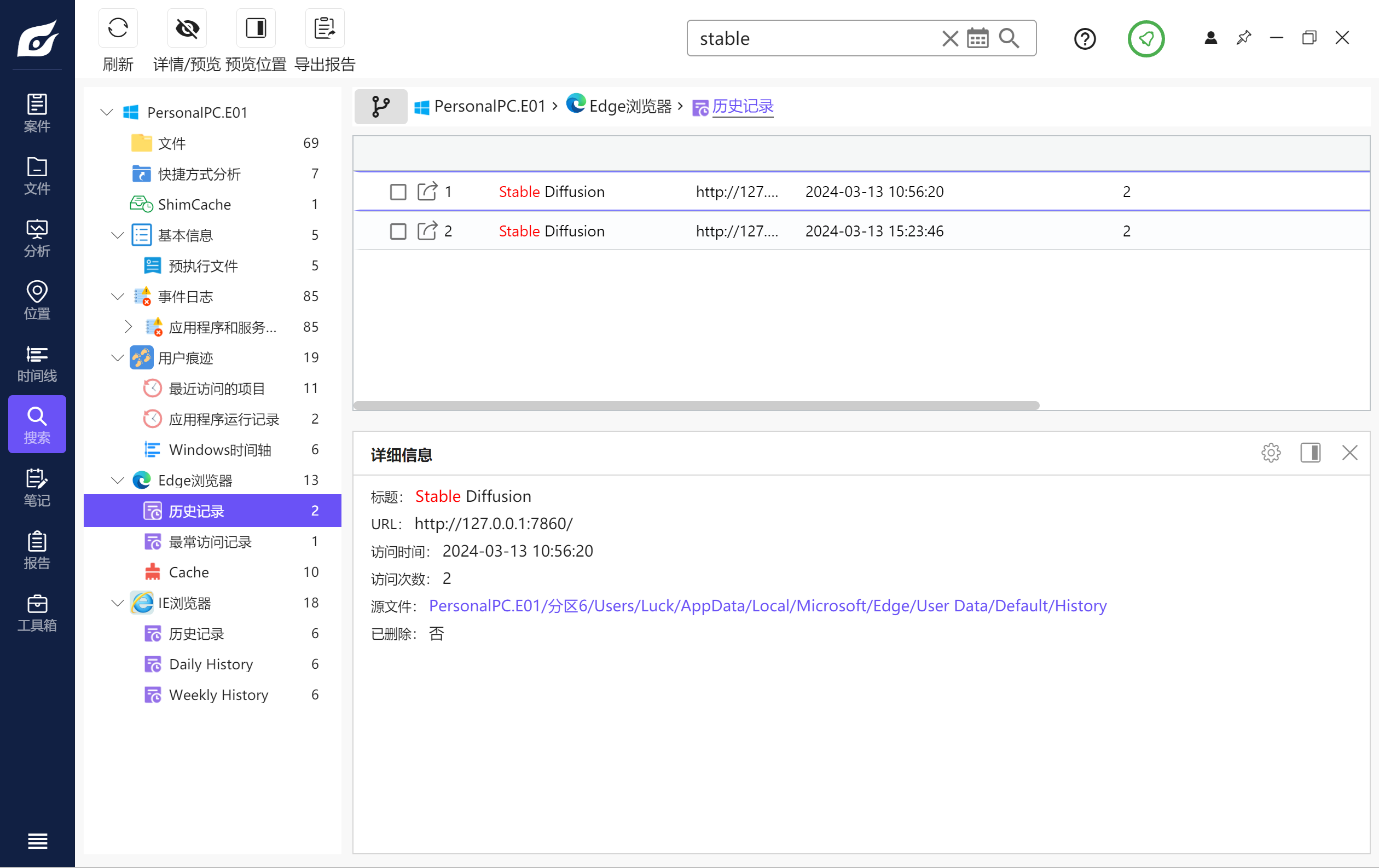The width and height of the screenshot is (1379, 868).
Task: Select the 快捷方式分析 tree item
Action: [x=213, y=173]
